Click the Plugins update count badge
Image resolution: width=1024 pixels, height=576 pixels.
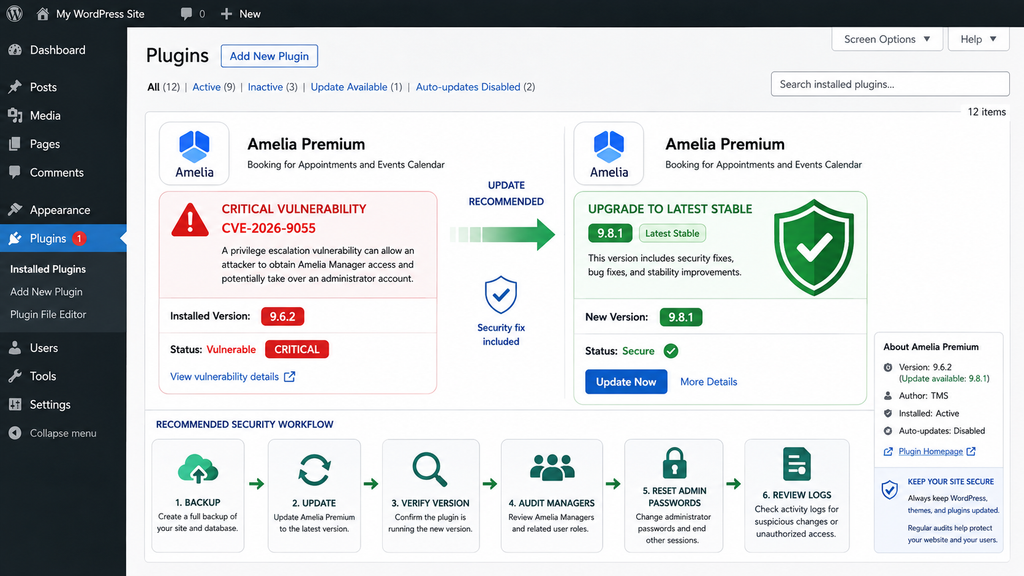pos(79,238)
